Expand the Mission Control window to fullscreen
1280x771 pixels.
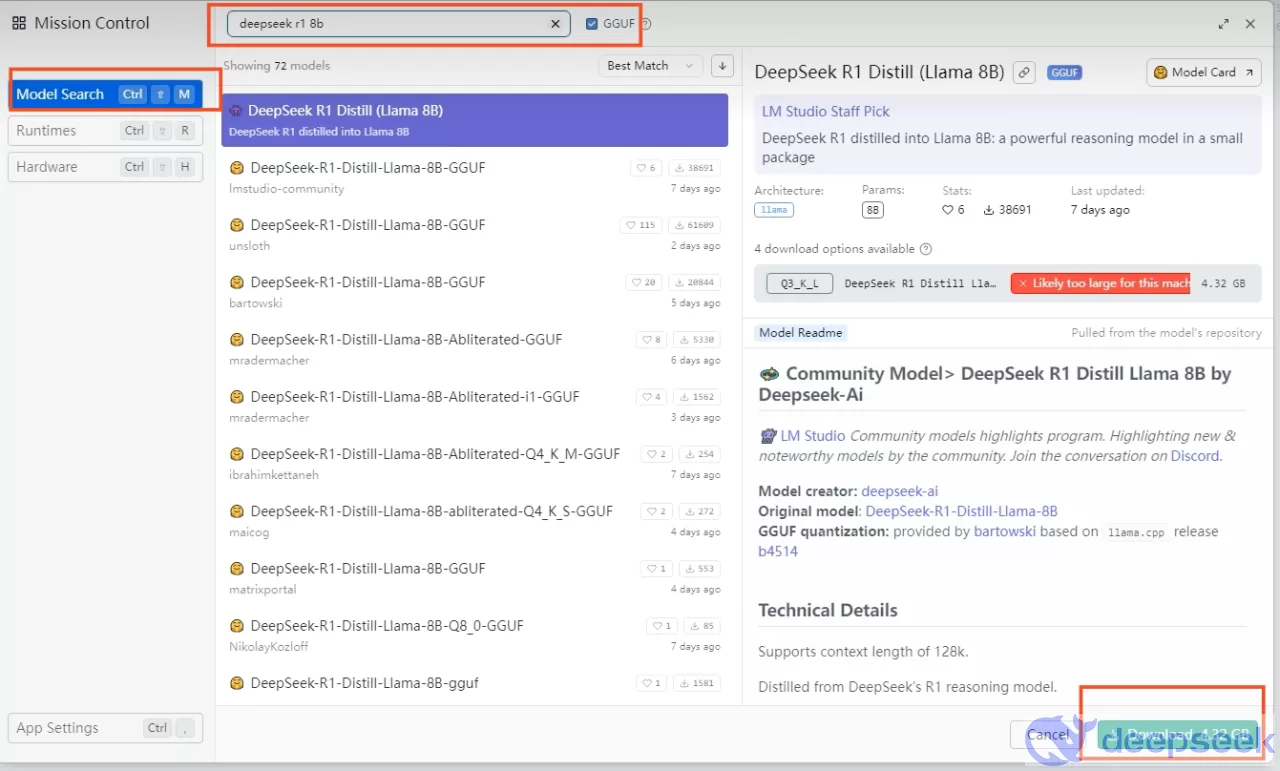pos(1223,24)
